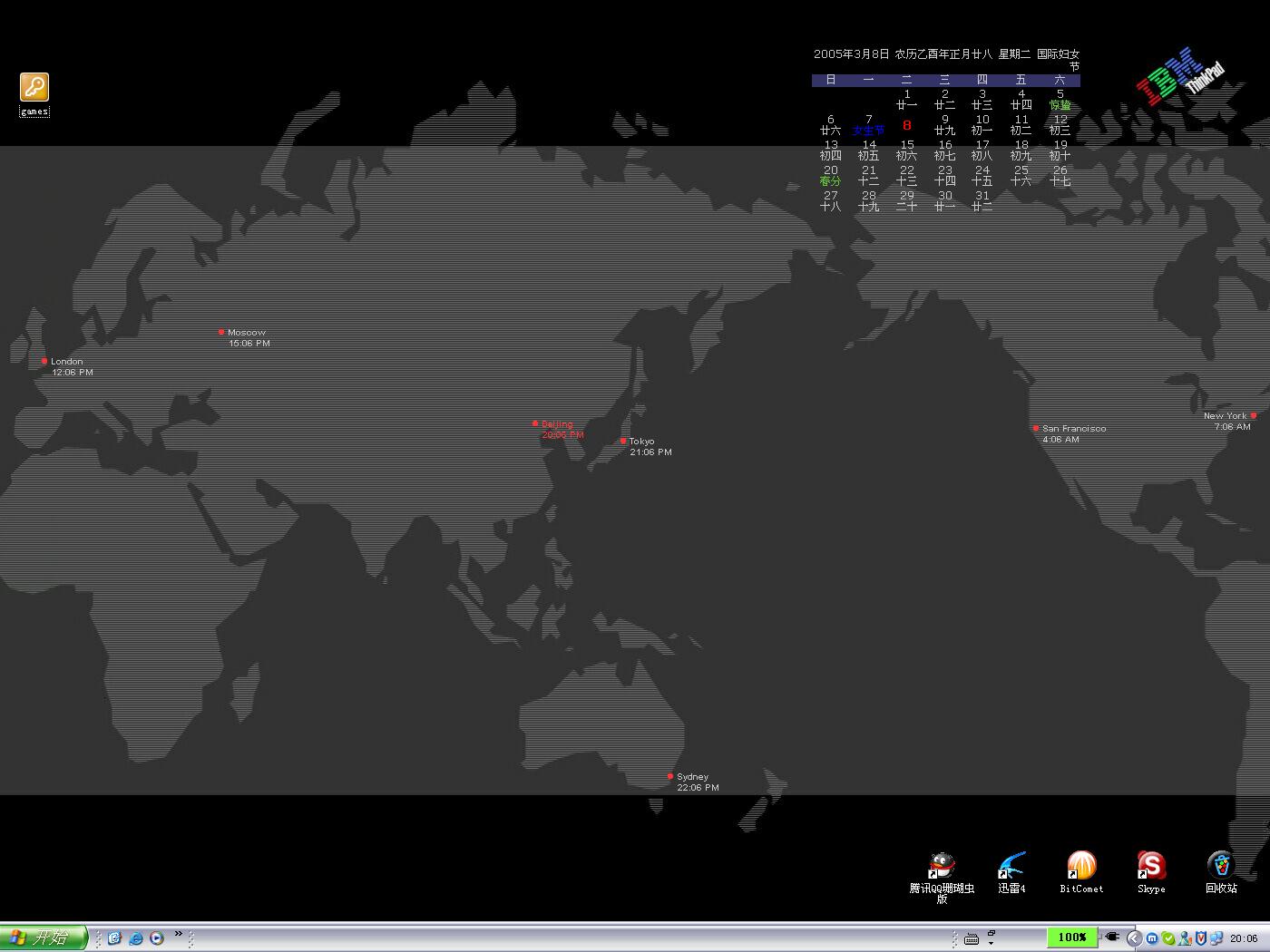This screenshot has width=1270, height=952.
Task: Click the green checkmark tray icon
Action: tap(1168, 938)
